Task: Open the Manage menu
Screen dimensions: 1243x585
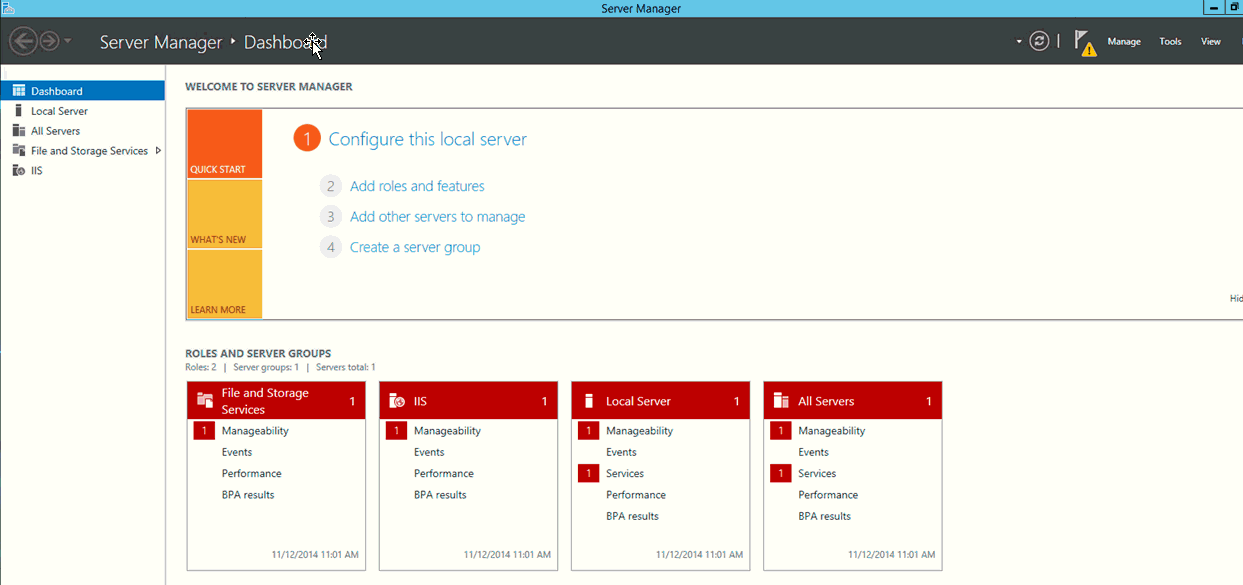Action: (1124, 42)
